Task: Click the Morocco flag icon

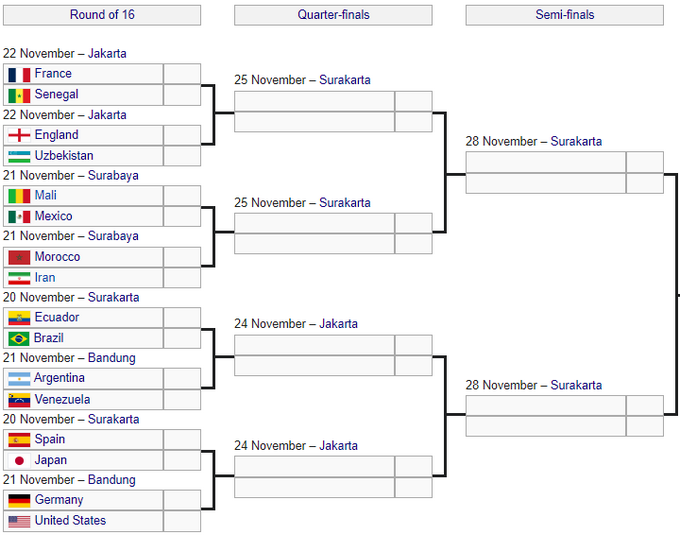Action: [x=18, y=257]
